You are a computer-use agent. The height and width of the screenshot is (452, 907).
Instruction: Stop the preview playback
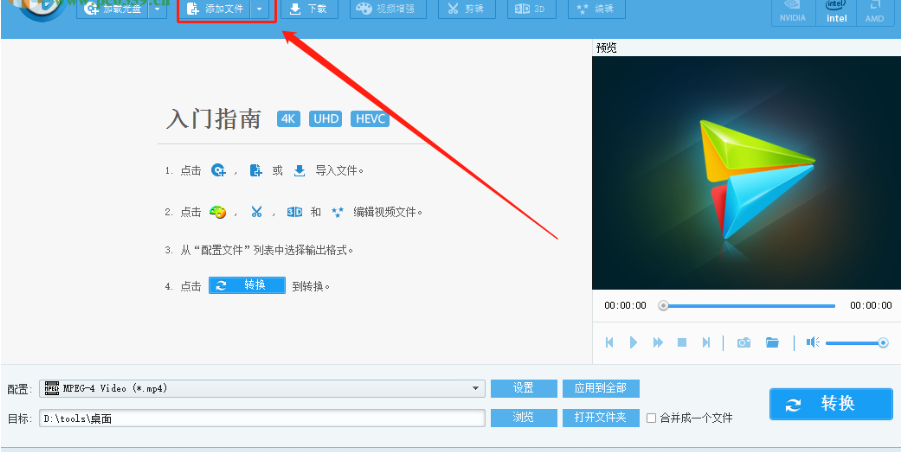(682, 343)
